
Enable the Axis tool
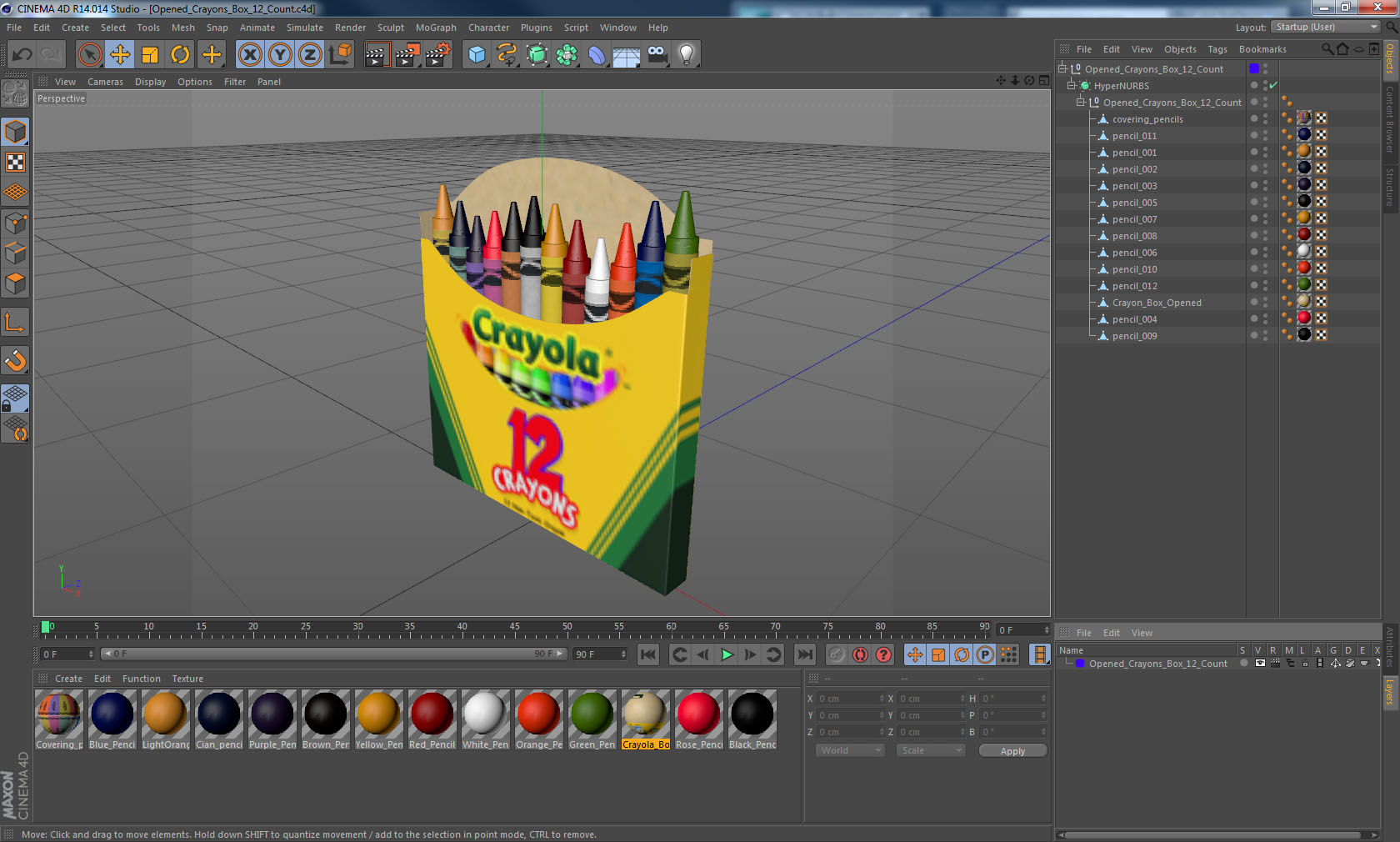(x=15, y=323)
